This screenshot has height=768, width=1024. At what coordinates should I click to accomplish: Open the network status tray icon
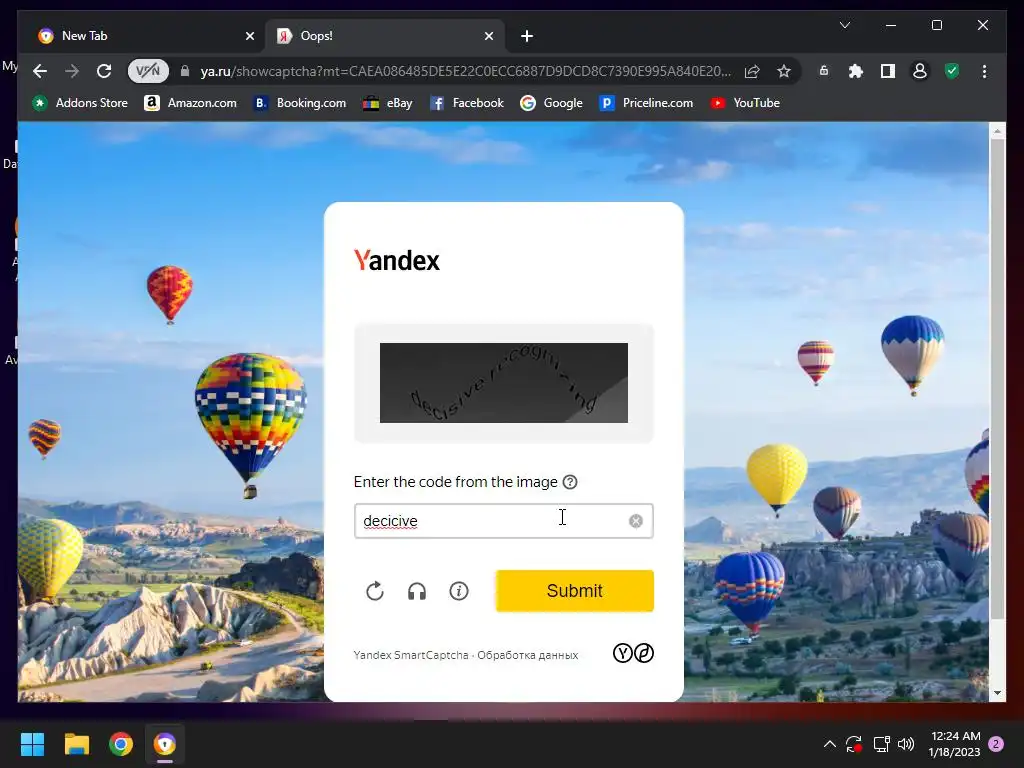[882, 744]
